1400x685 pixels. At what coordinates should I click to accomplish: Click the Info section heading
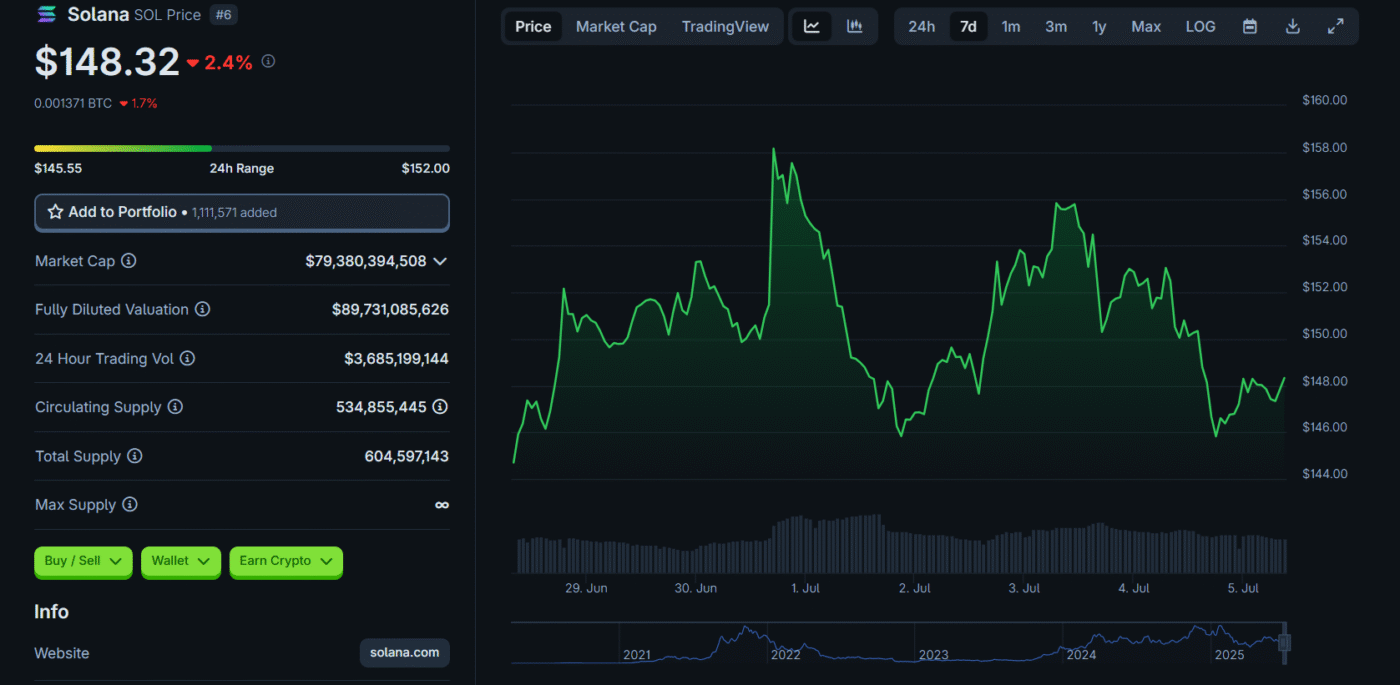pos(52,612)
